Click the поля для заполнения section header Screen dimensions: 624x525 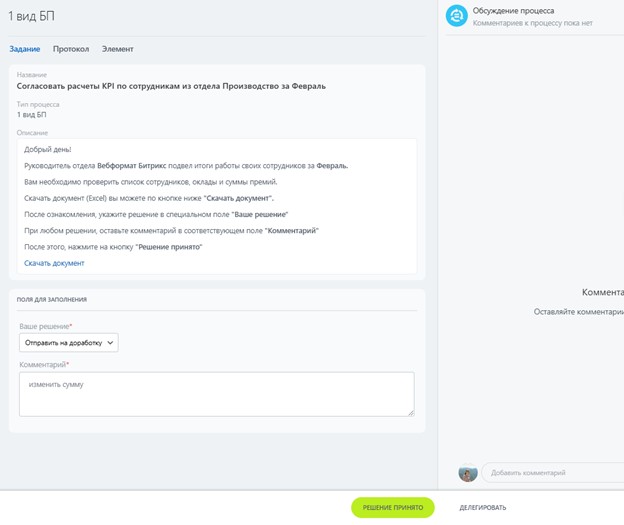pos(51,299)
